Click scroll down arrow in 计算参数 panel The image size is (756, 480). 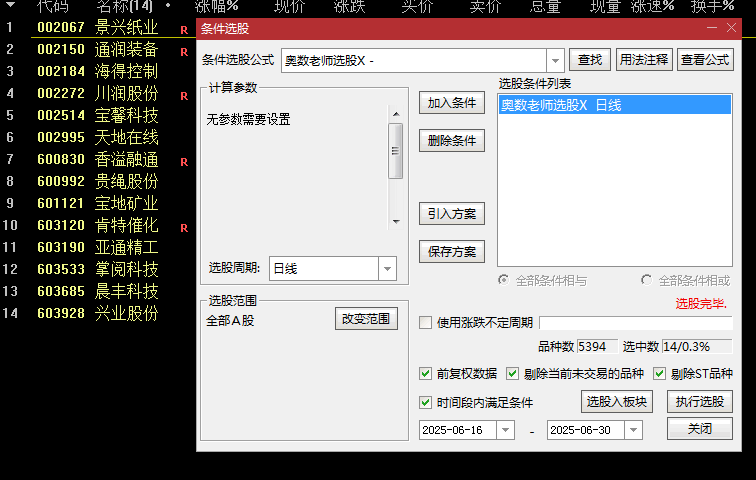396,222
